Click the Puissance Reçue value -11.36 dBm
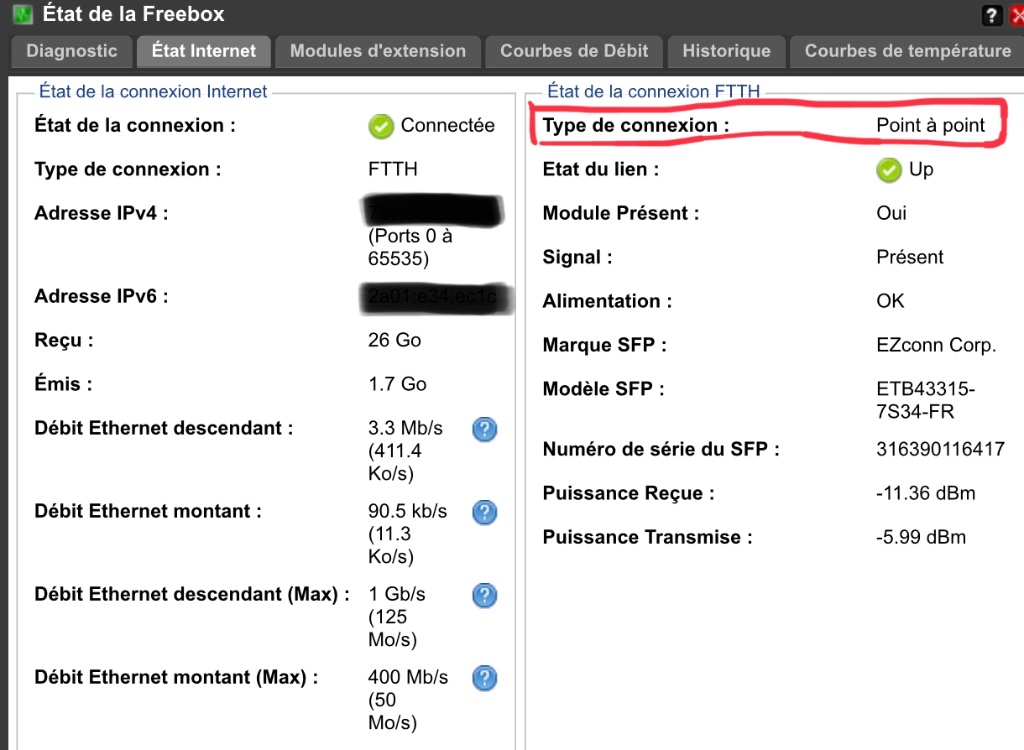The height and width of the screenshot is (750, 1024). (x=925, y=494)
